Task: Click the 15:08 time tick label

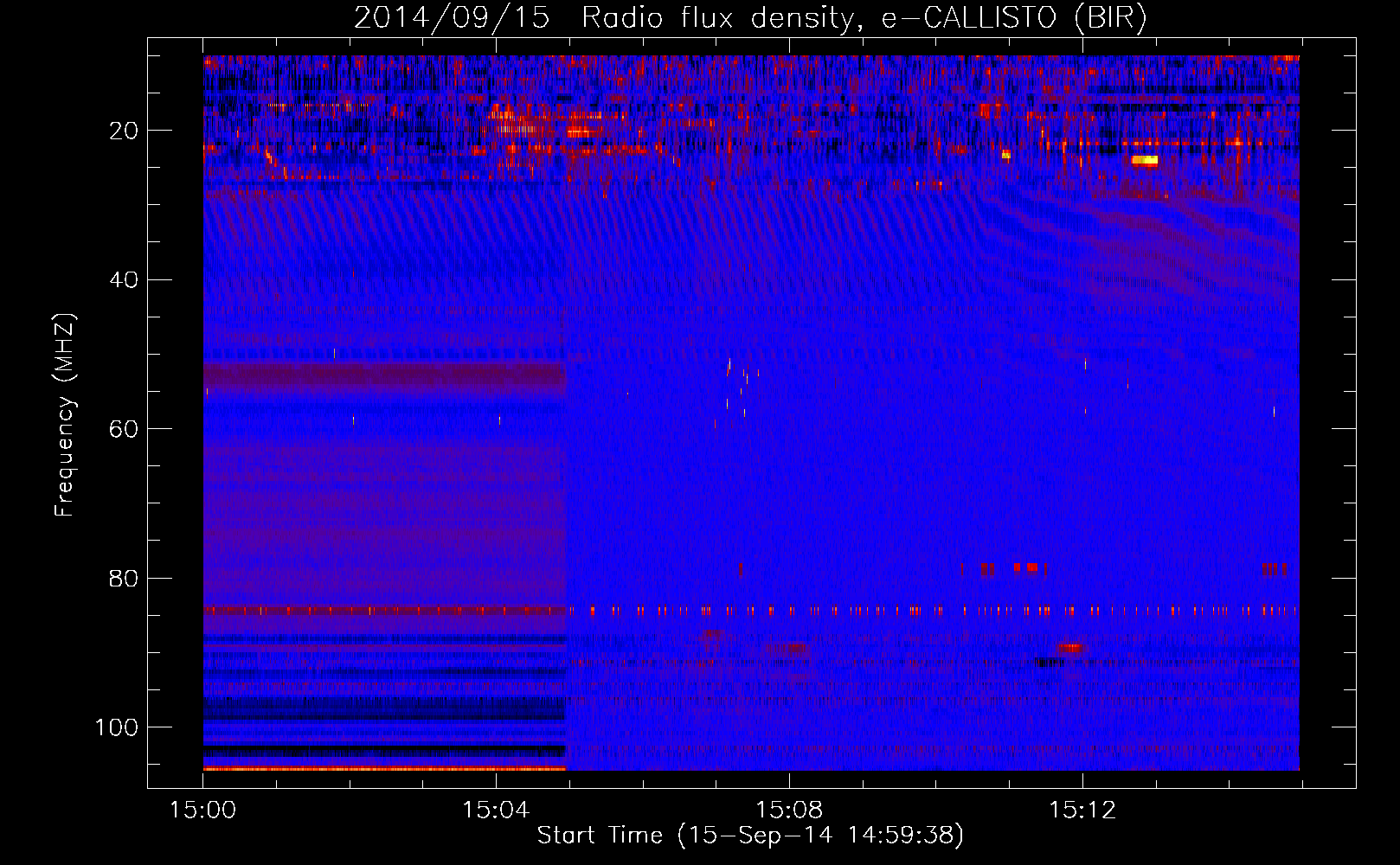Action: tap(789, 811)
